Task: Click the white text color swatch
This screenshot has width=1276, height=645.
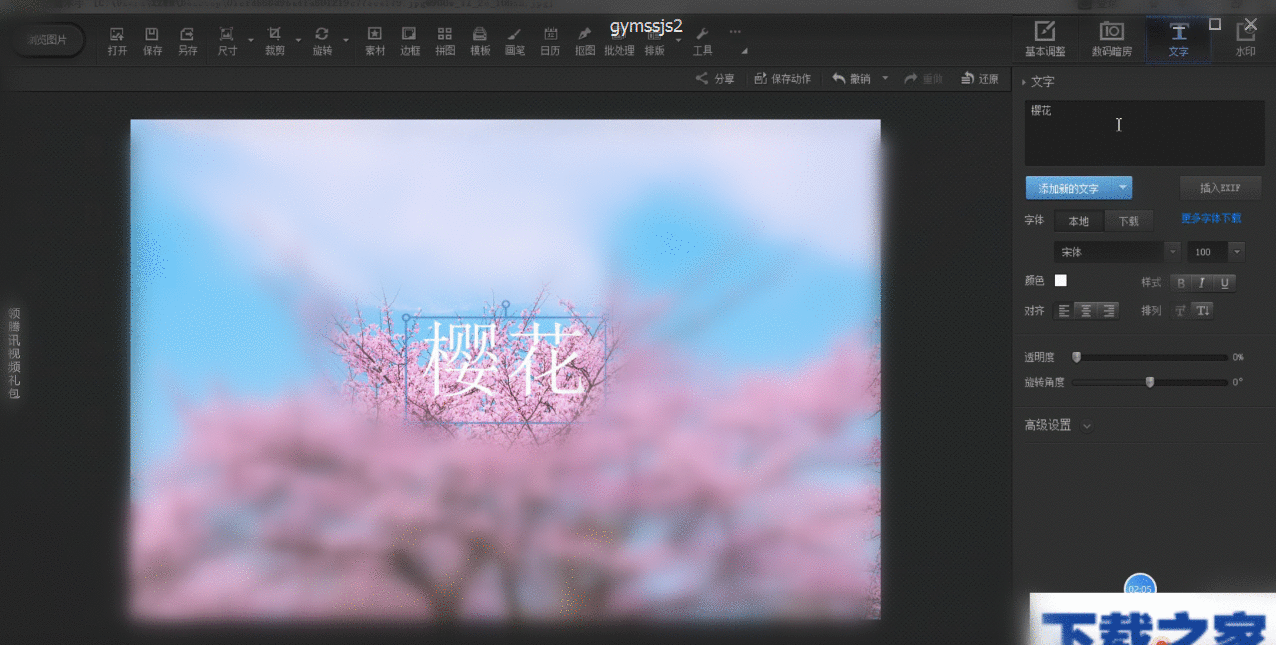Action: 1060,281
